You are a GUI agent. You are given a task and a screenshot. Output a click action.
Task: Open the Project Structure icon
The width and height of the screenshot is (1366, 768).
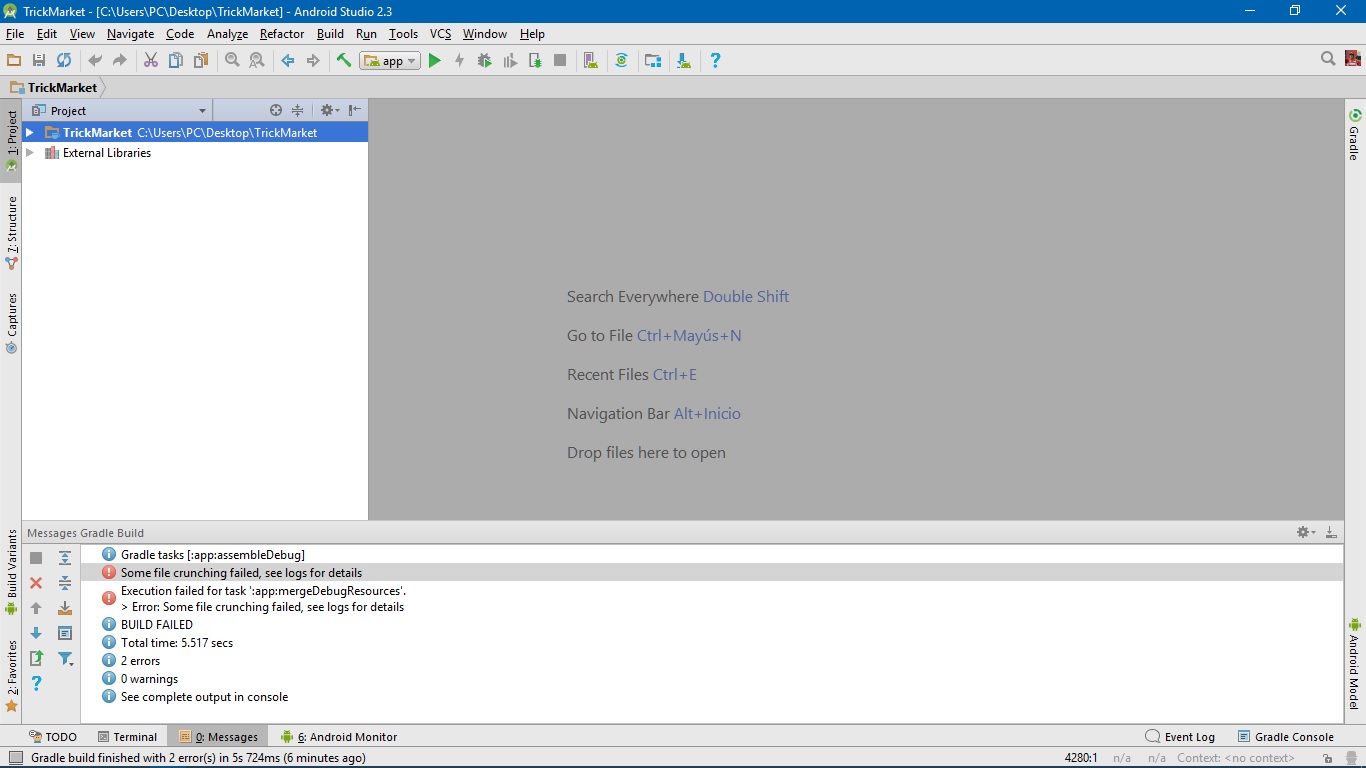(653, 61)
